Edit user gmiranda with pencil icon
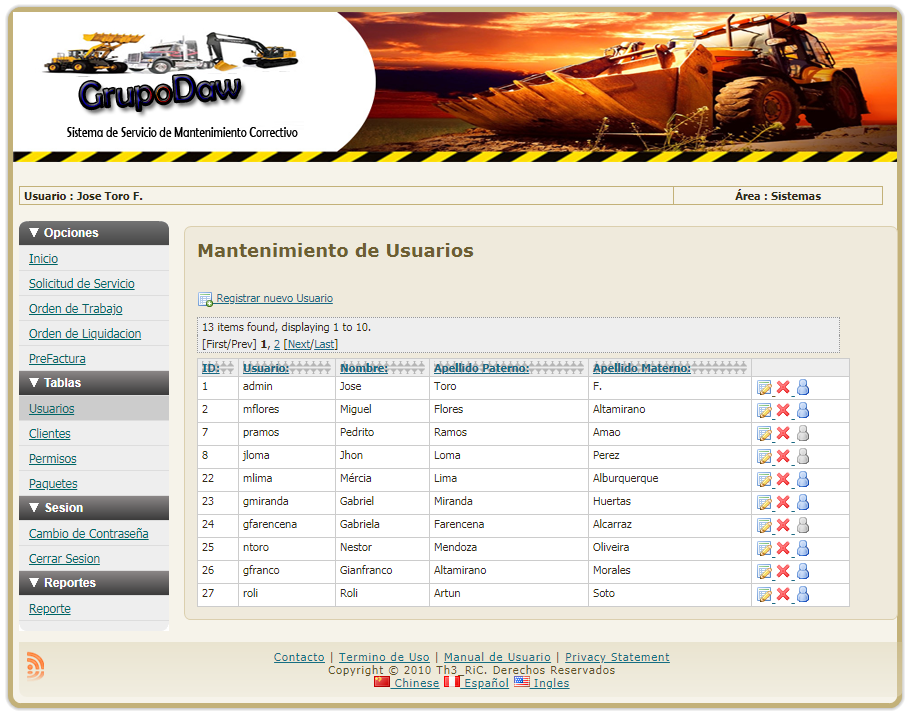 pyautogui.click(x=764, y=503)
